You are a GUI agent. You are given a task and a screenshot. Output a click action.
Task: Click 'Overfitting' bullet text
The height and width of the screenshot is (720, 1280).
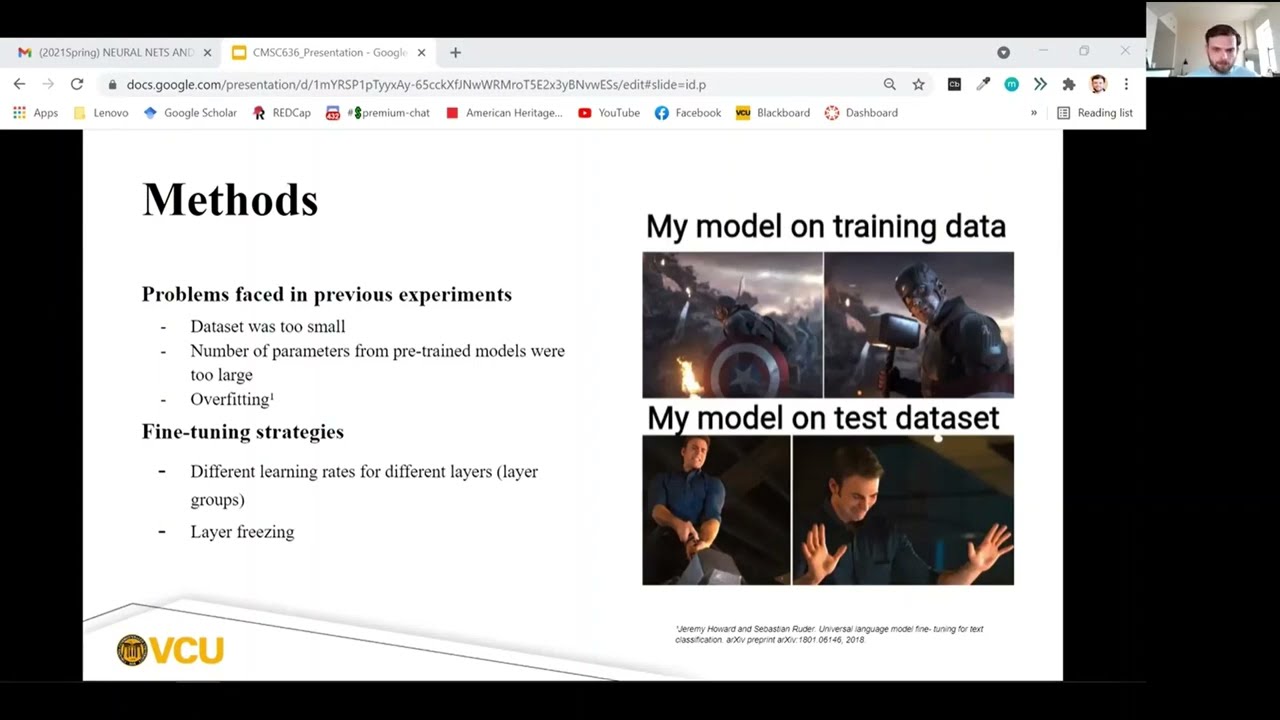(232, 399)
